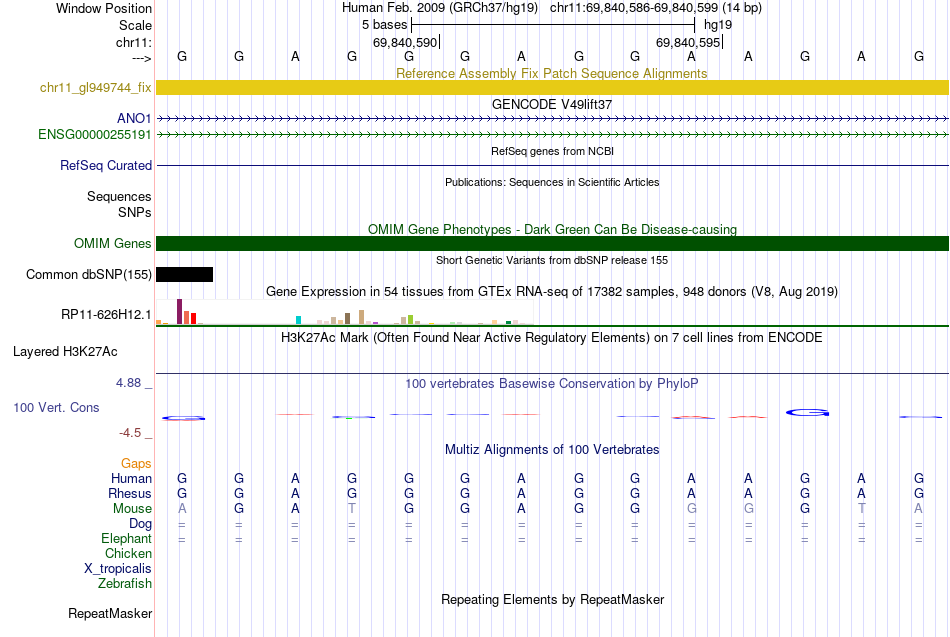The width and height of the screenshot is (950, 637).
Task: Click the -4.5 PhyloP lower scale value
Action: pos(130,433)
